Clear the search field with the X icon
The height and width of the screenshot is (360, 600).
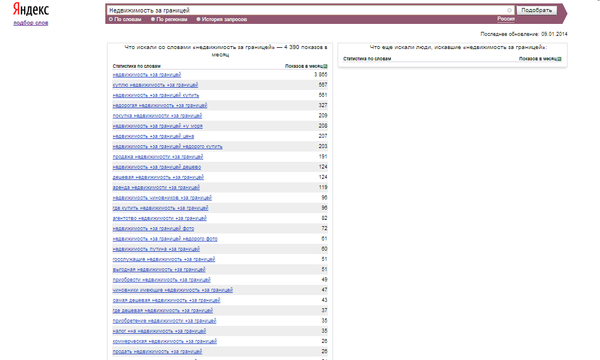[509, 10]
